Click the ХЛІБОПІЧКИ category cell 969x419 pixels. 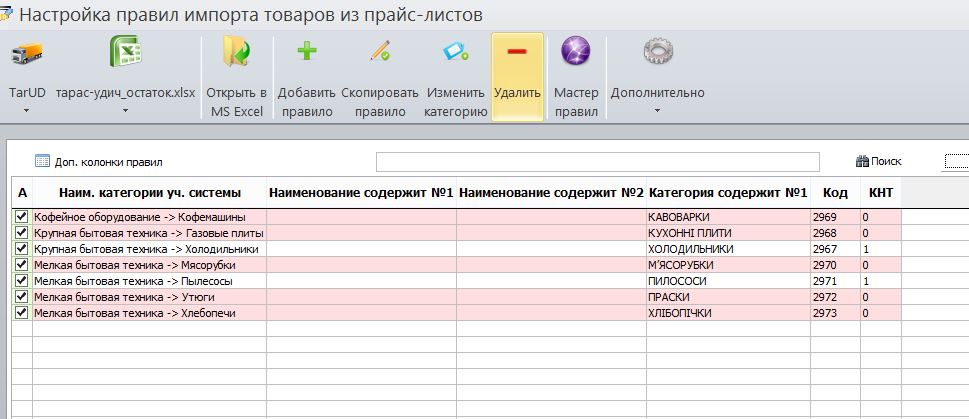point(728,313)
